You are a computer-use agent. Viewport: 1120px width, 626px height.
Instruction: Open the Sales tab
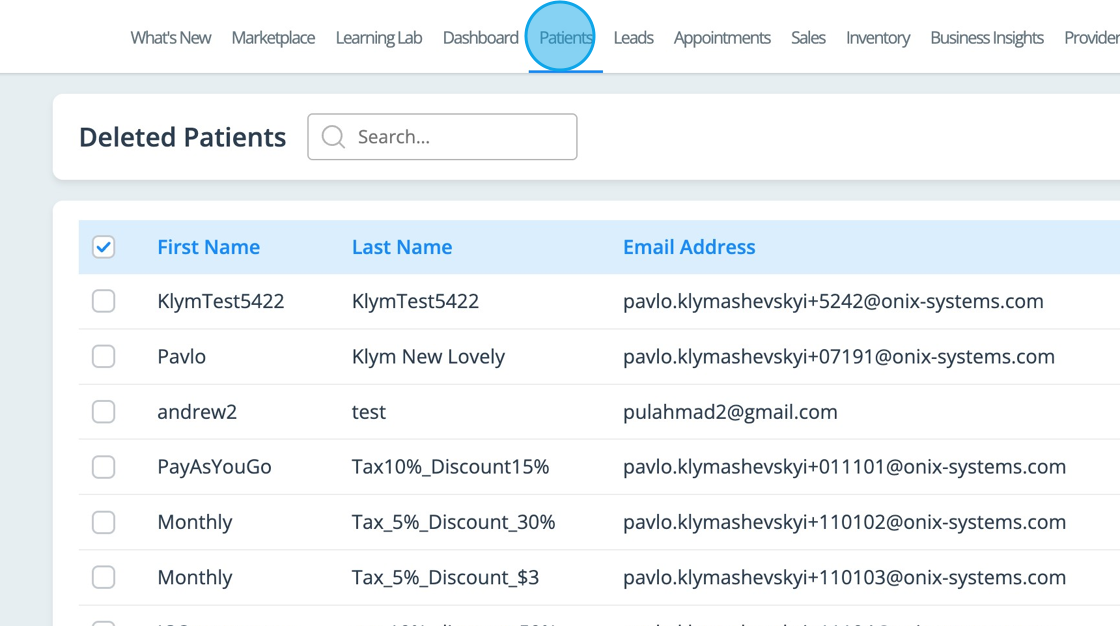click(x=808, y=38)
